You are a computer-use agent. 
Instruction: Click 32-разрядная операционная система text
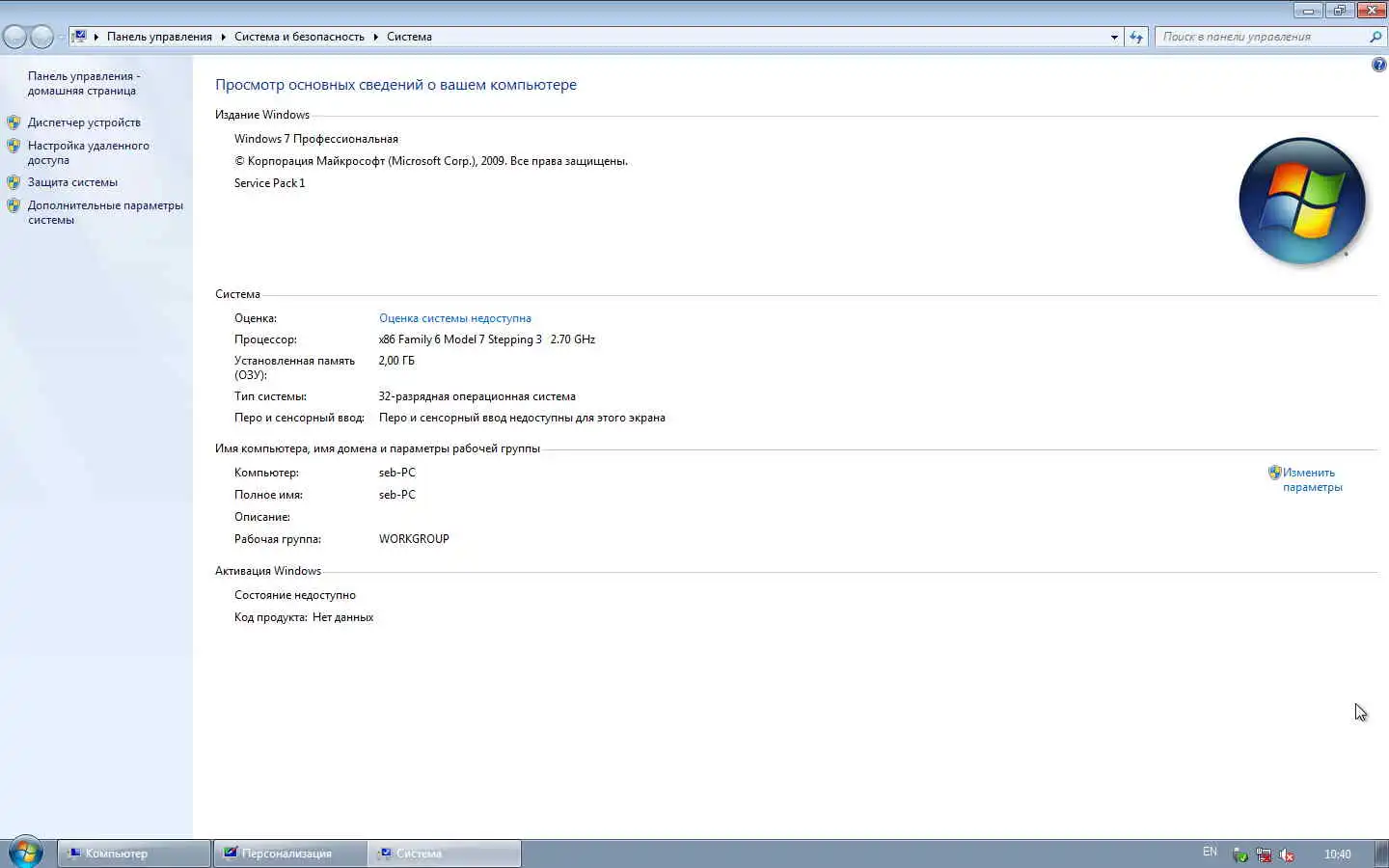click(477, 396)
